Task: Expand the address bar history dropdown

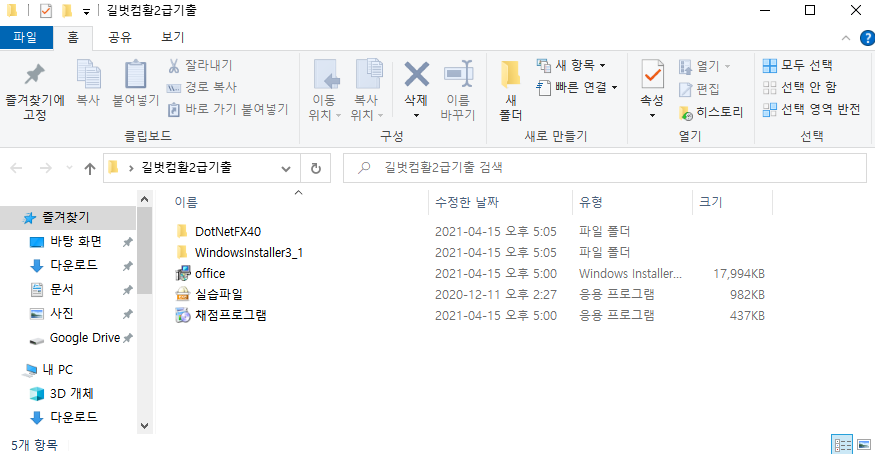Action: pos(286,168)
